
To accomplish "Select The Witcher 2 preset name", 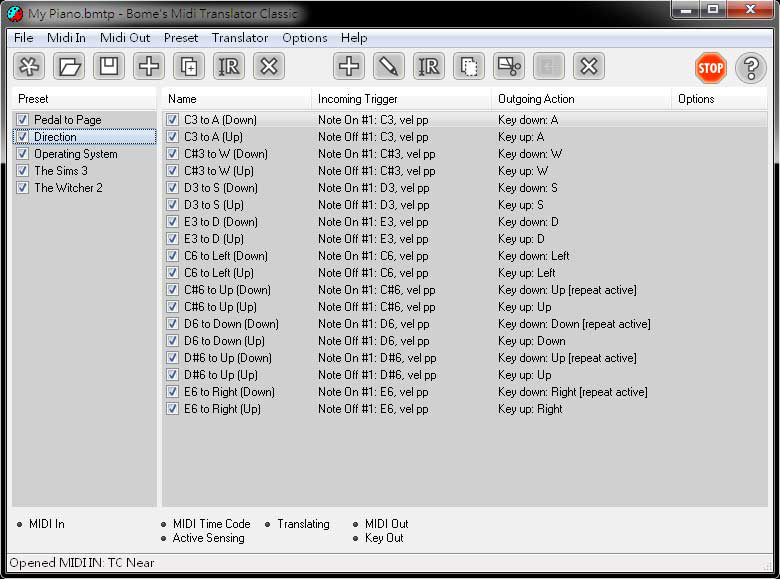I will click(68, 188).
